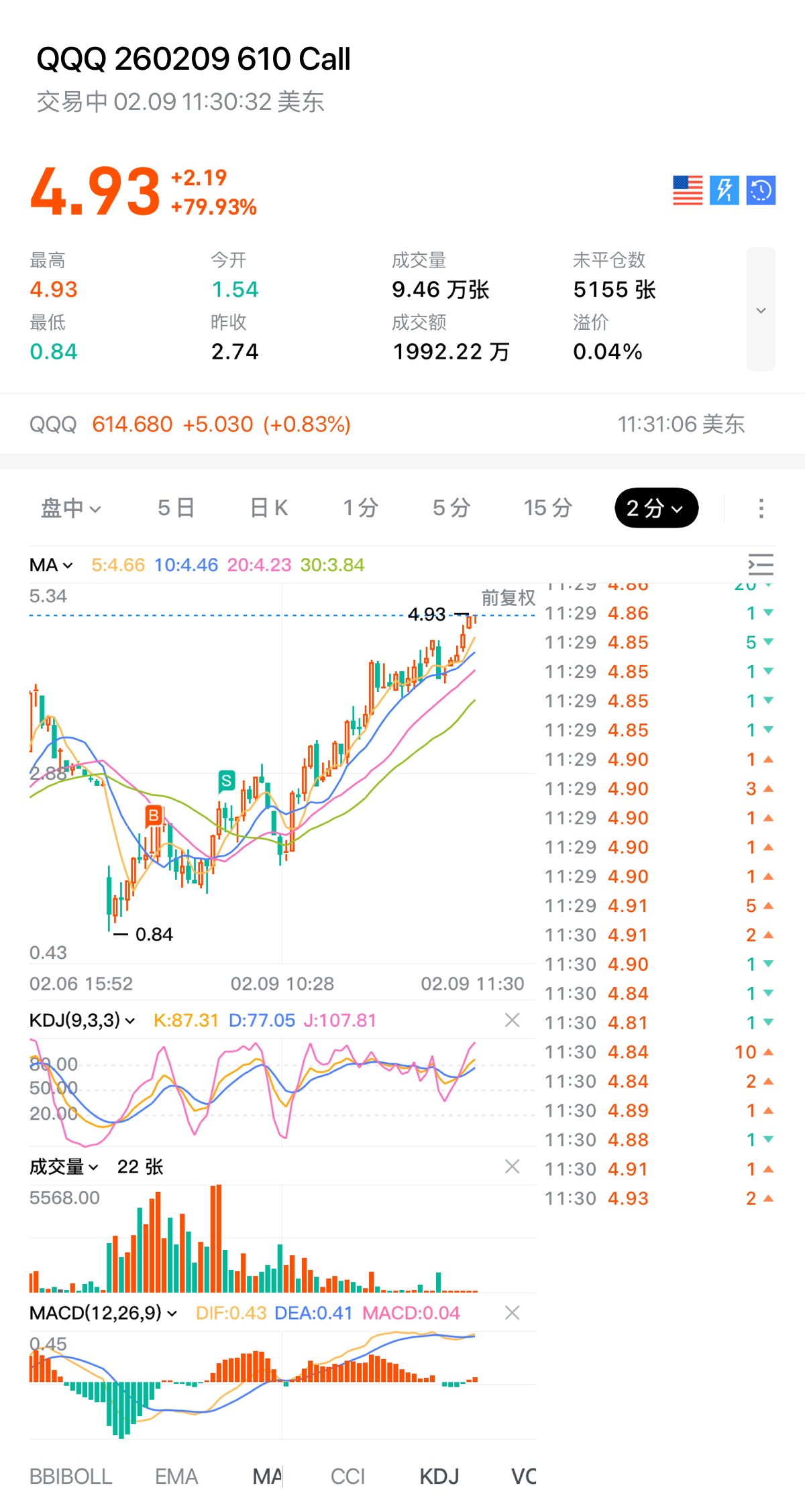Open the blue history clock icon

761,190
